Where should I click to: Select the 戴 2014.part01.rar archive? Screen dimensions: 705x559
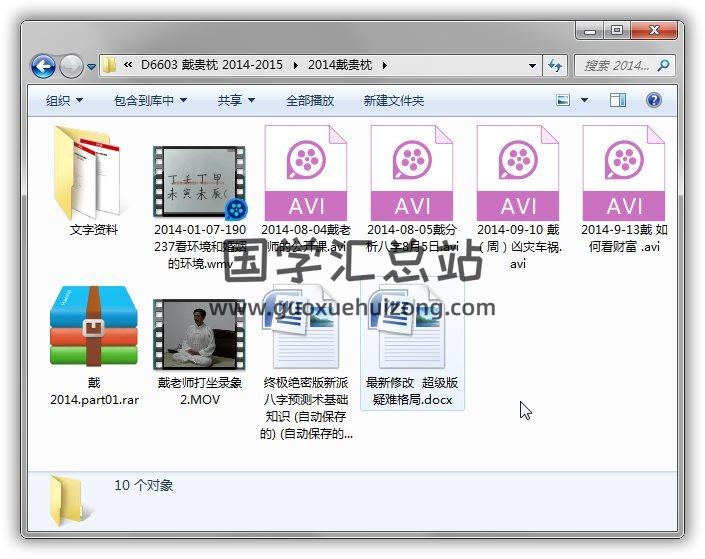94,330
